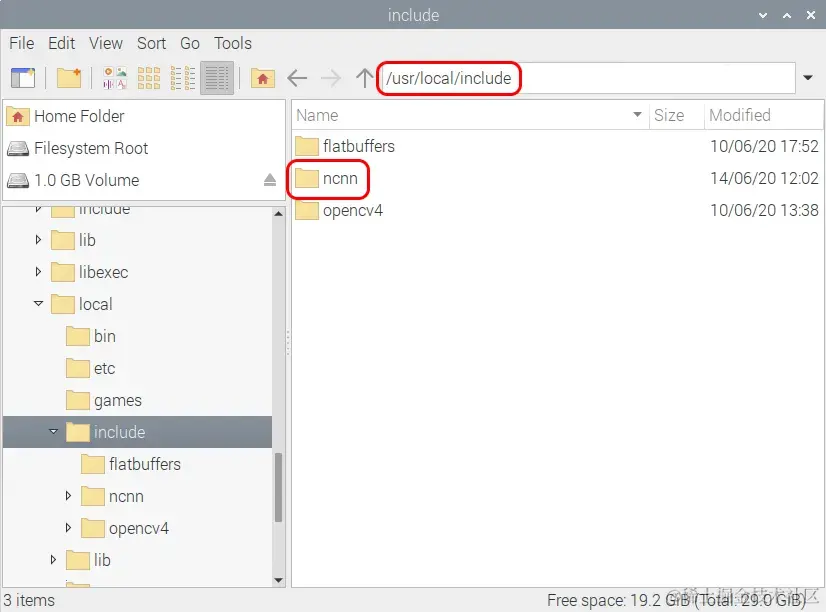Expand the lib node above libexec

coord(38,240)
